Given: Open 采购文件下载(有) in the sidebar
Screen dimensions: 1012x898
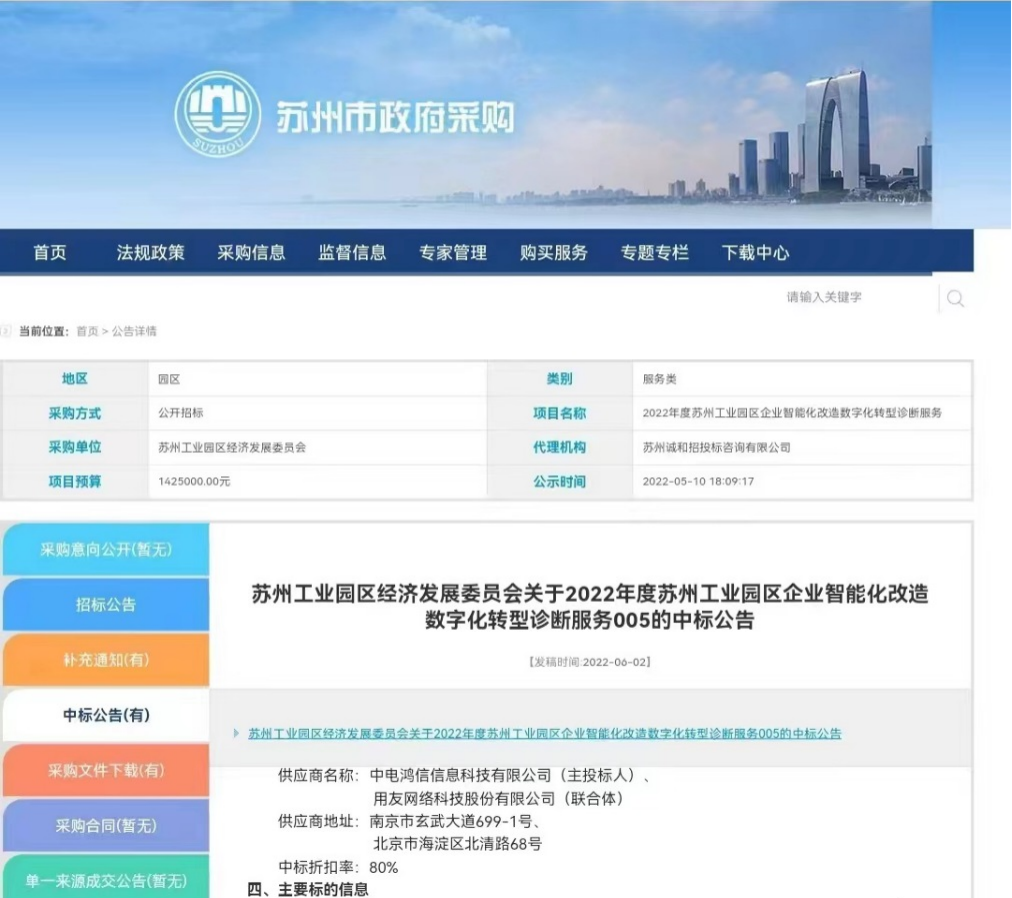Looking at the screenshot, I should point(104,770).
